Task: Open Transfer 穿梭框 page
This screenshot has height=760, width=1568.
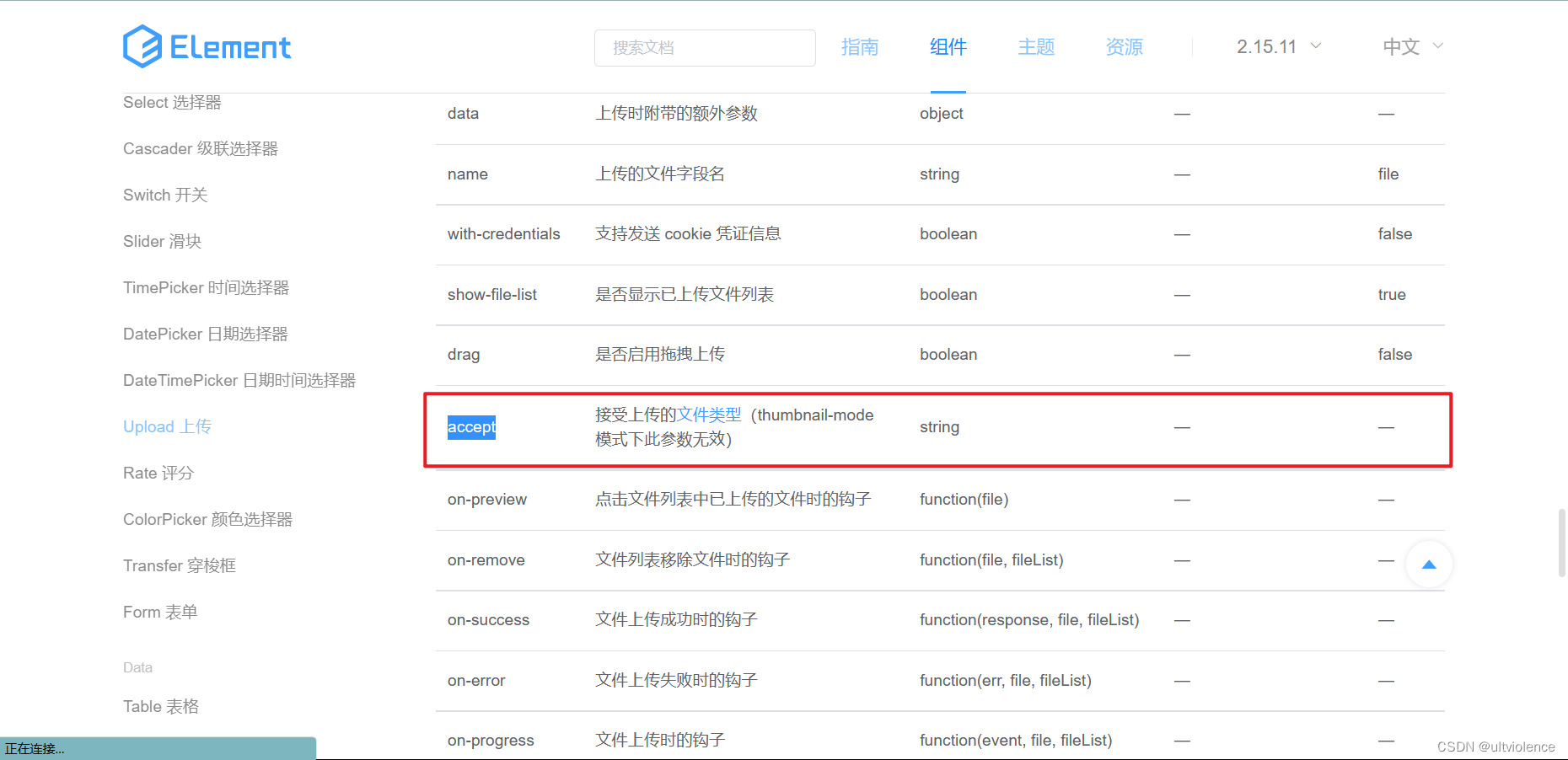Action: point(180,565)
